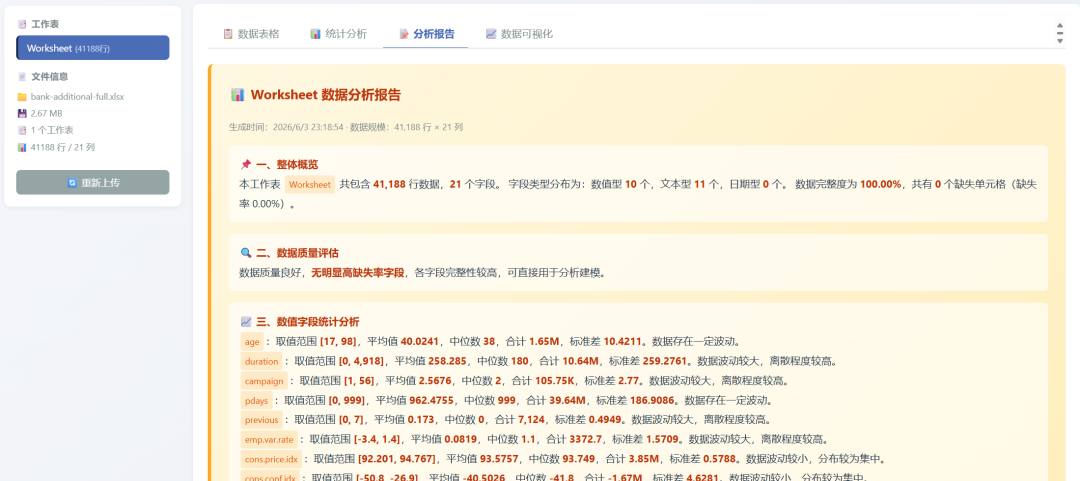Click the duration field tag

pyautogui.click(x=262, y=361)
